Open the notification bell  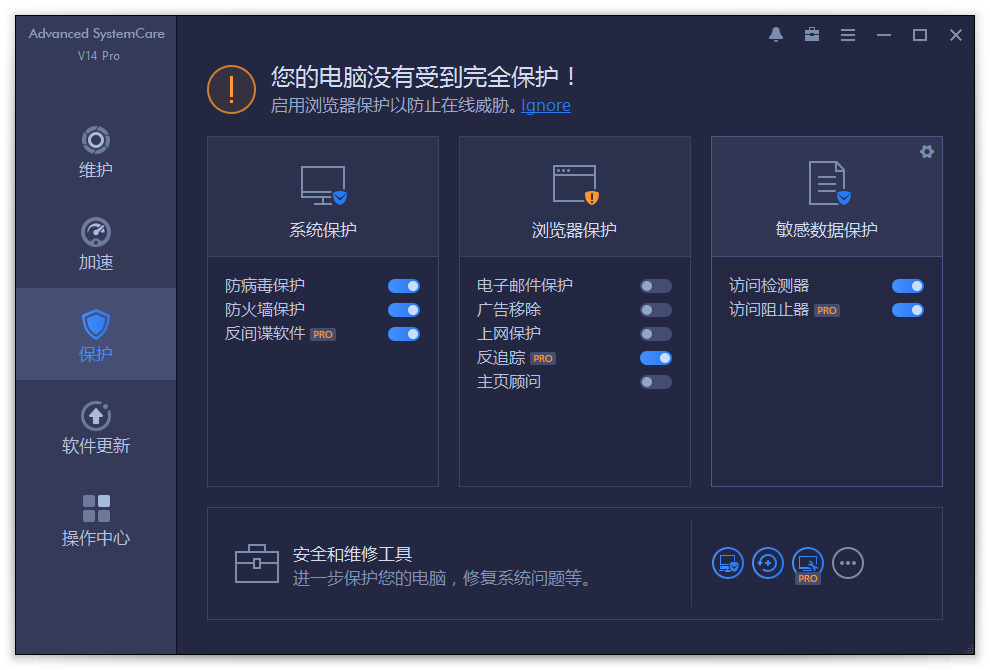pyautogui.click(x=776, y=34)
